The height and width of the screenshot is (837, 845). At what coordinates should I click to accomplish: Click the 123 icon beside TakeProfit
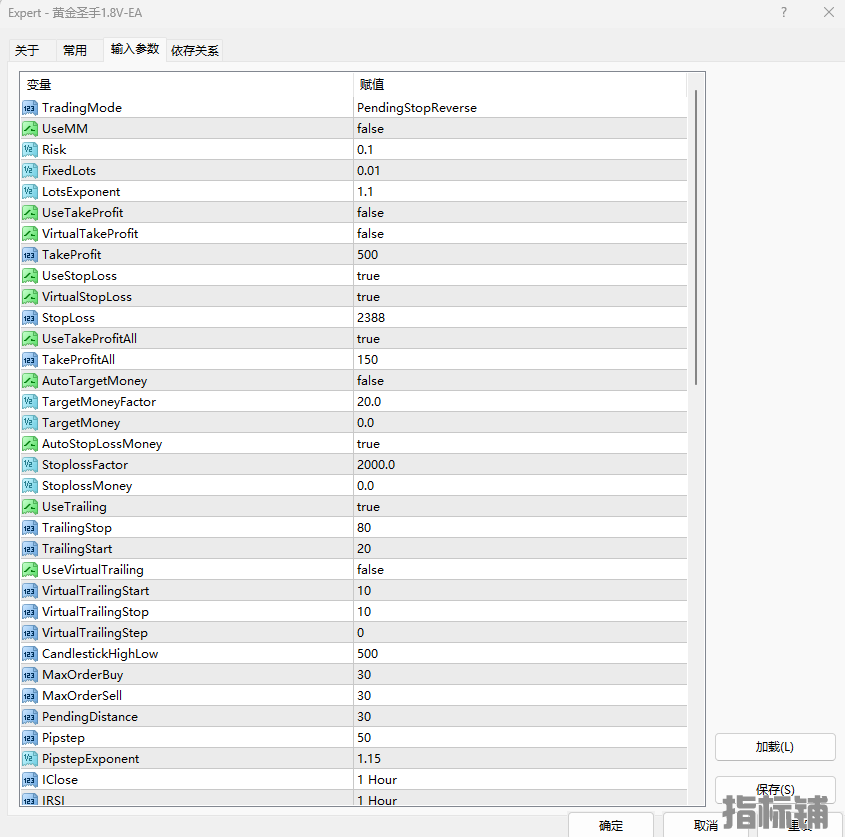[x=30, y=255]
